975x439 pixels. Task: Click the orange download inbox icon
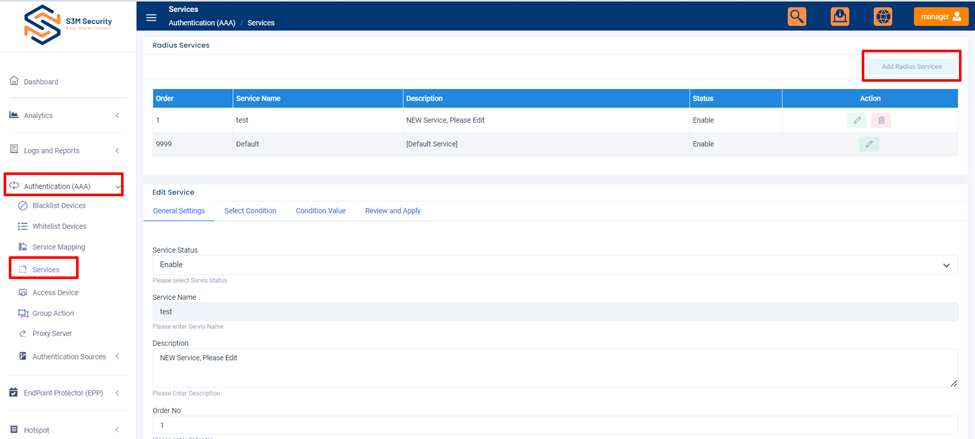pyautogui.click(x=840, y=17)
